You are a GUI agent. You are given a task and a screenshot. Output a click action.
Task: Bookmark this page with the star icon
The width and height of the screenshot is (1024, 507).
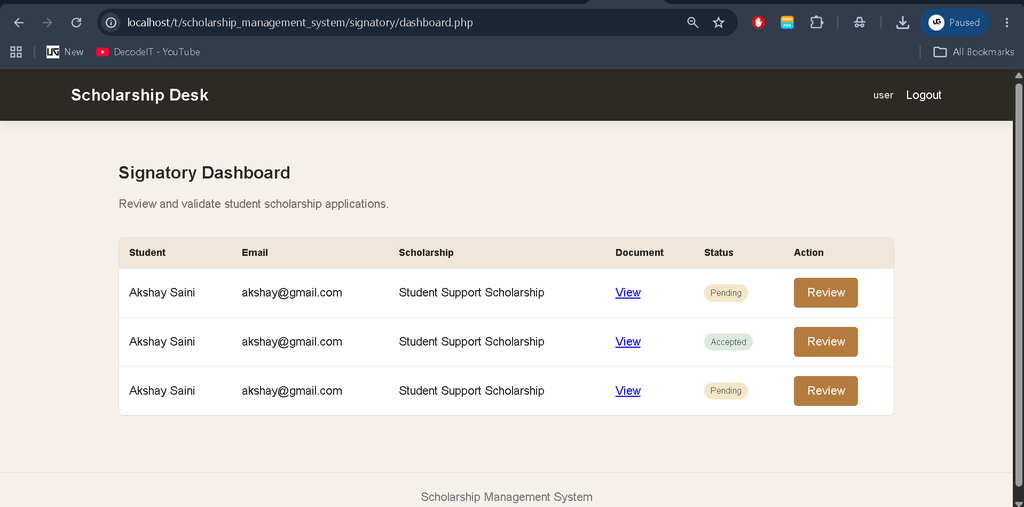pyautogui.click(x=718, y=23)
